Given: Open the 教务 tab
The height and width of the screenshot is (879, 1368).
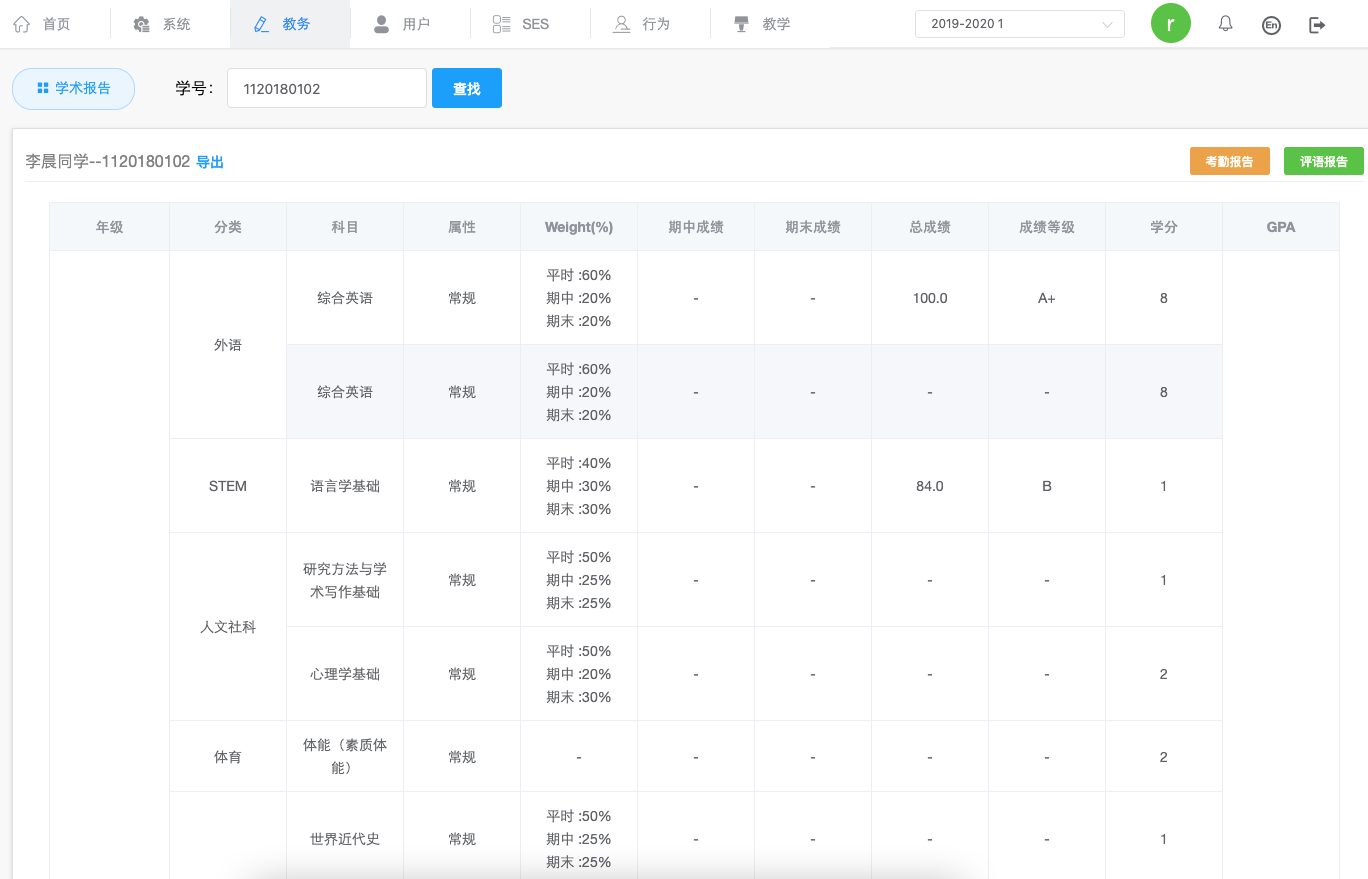Looking at the screenshot, I should pyautogui.click(x=290, y=24).
